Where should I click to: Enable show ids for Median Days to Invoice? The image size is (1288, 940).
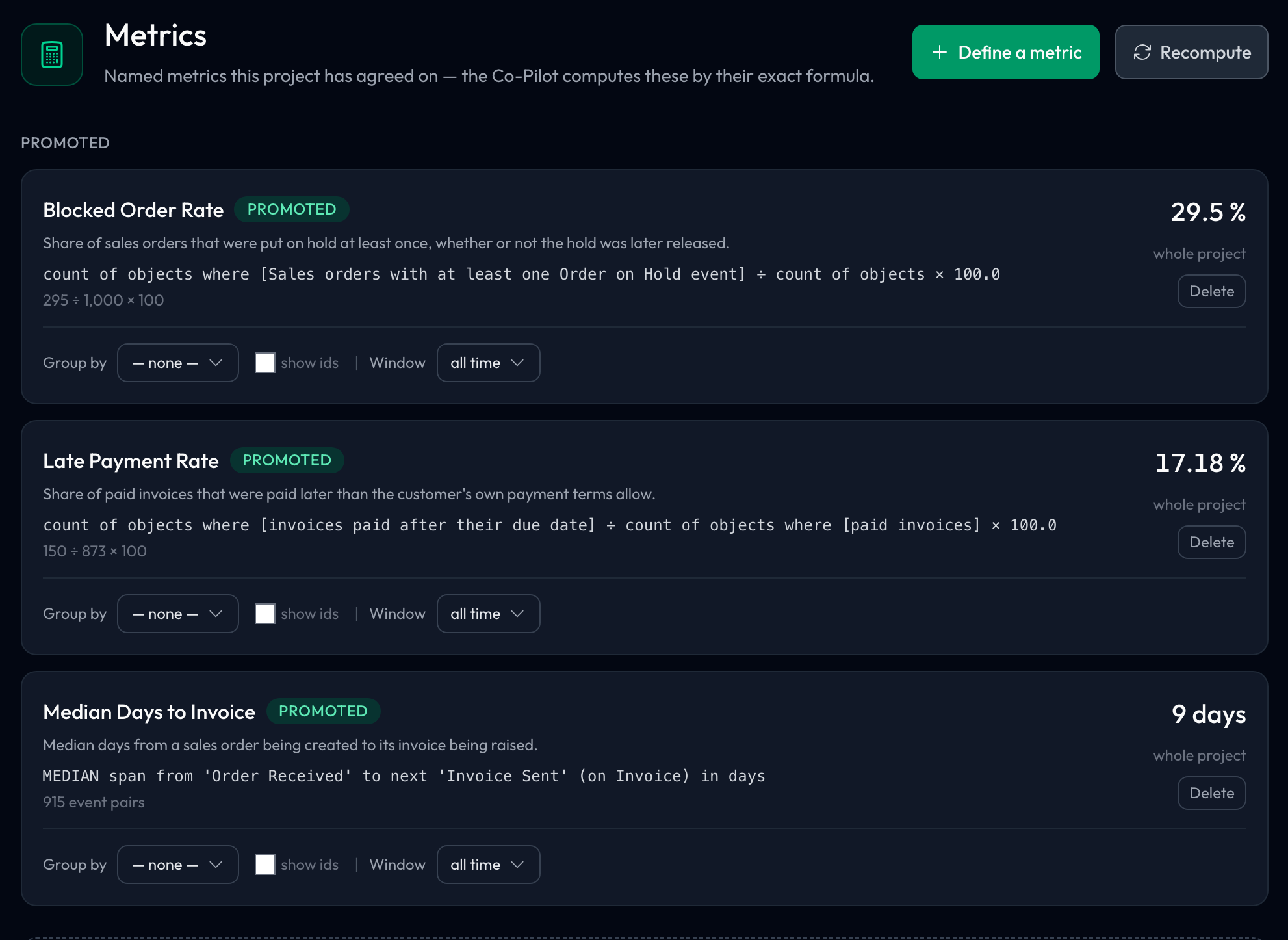tap(264, 865)
